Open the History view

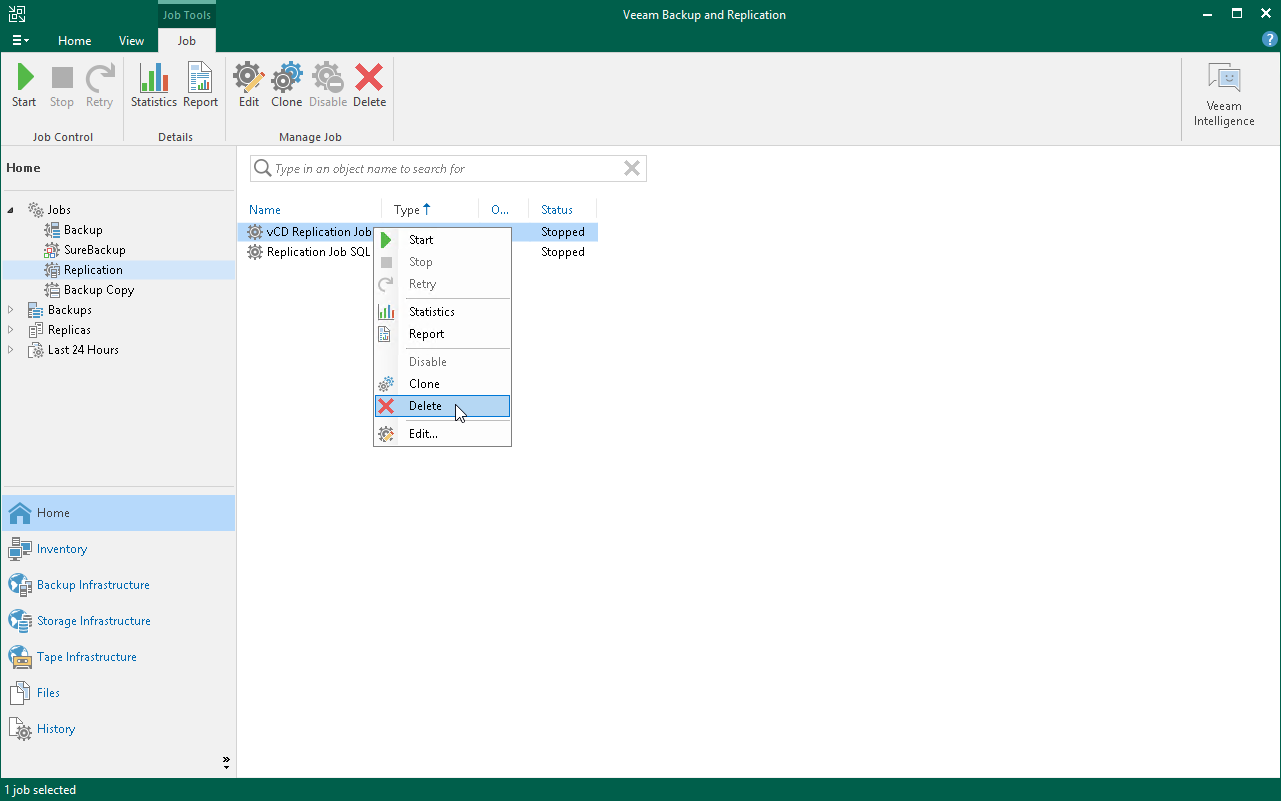point(55,728)
